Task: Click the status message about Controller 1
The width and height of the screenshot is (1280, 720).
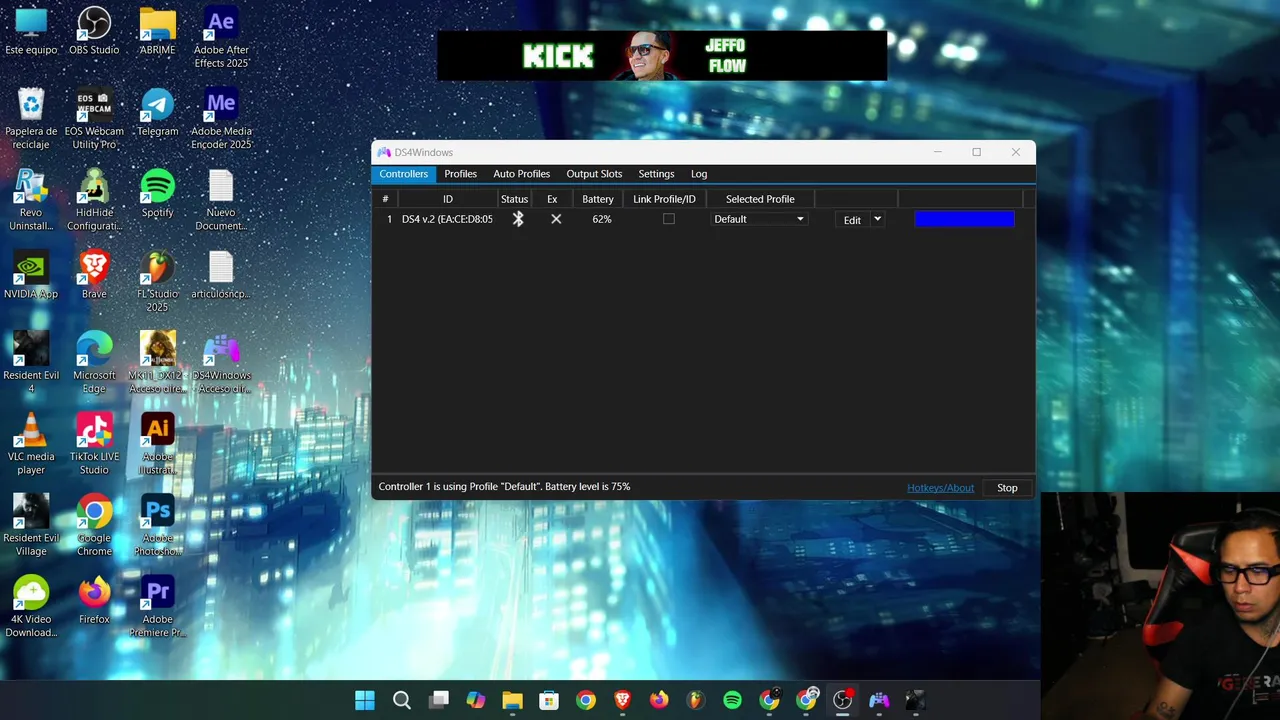Action: (x=504, y=487)
